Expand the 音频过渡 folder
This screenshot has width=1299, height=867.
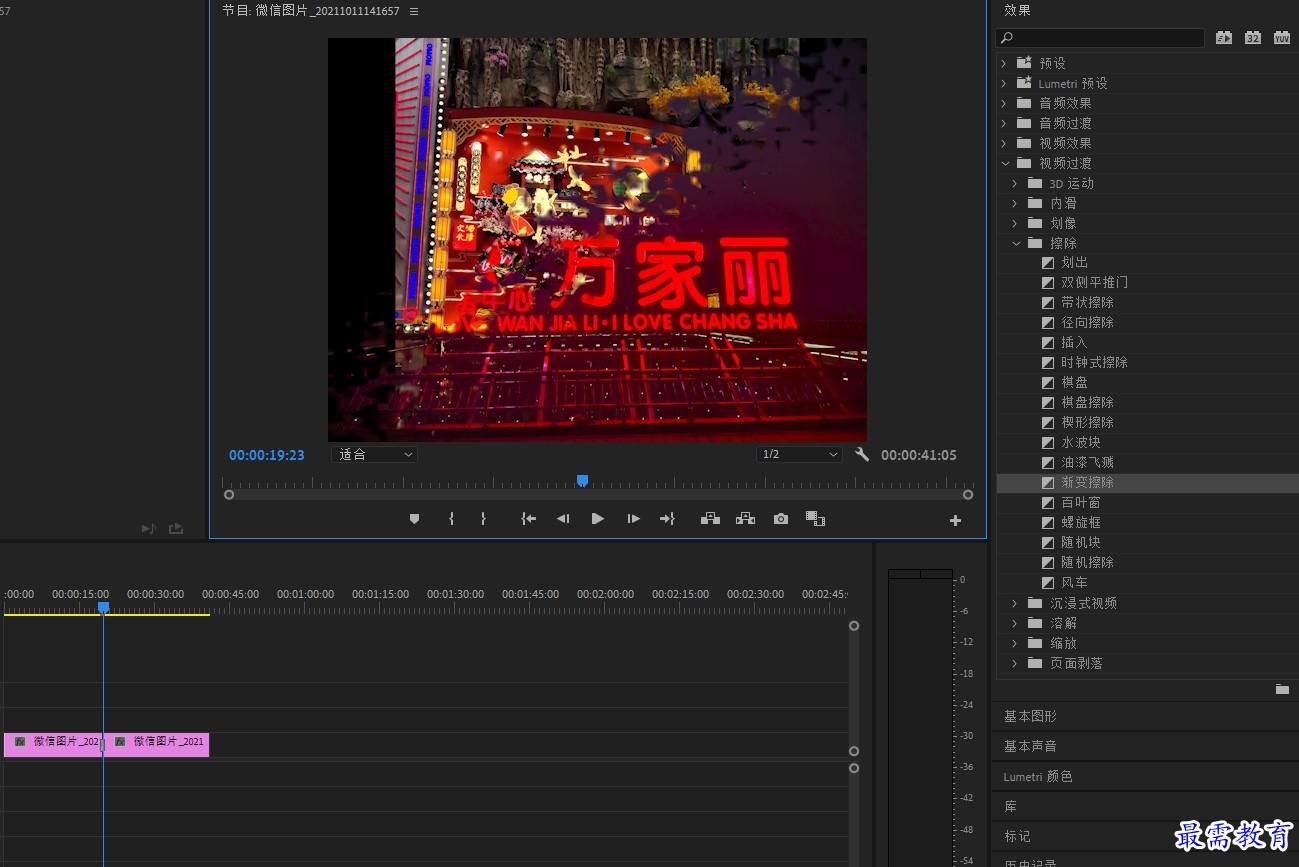[x=1004, y=123]
